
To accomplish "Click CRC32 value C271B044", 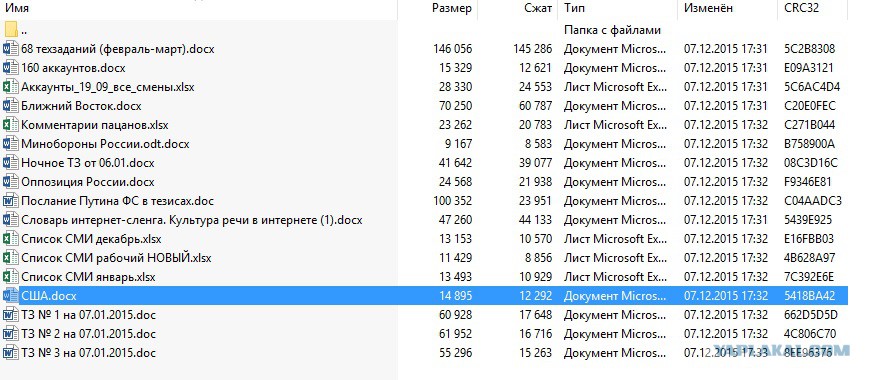I will [810, 125].
